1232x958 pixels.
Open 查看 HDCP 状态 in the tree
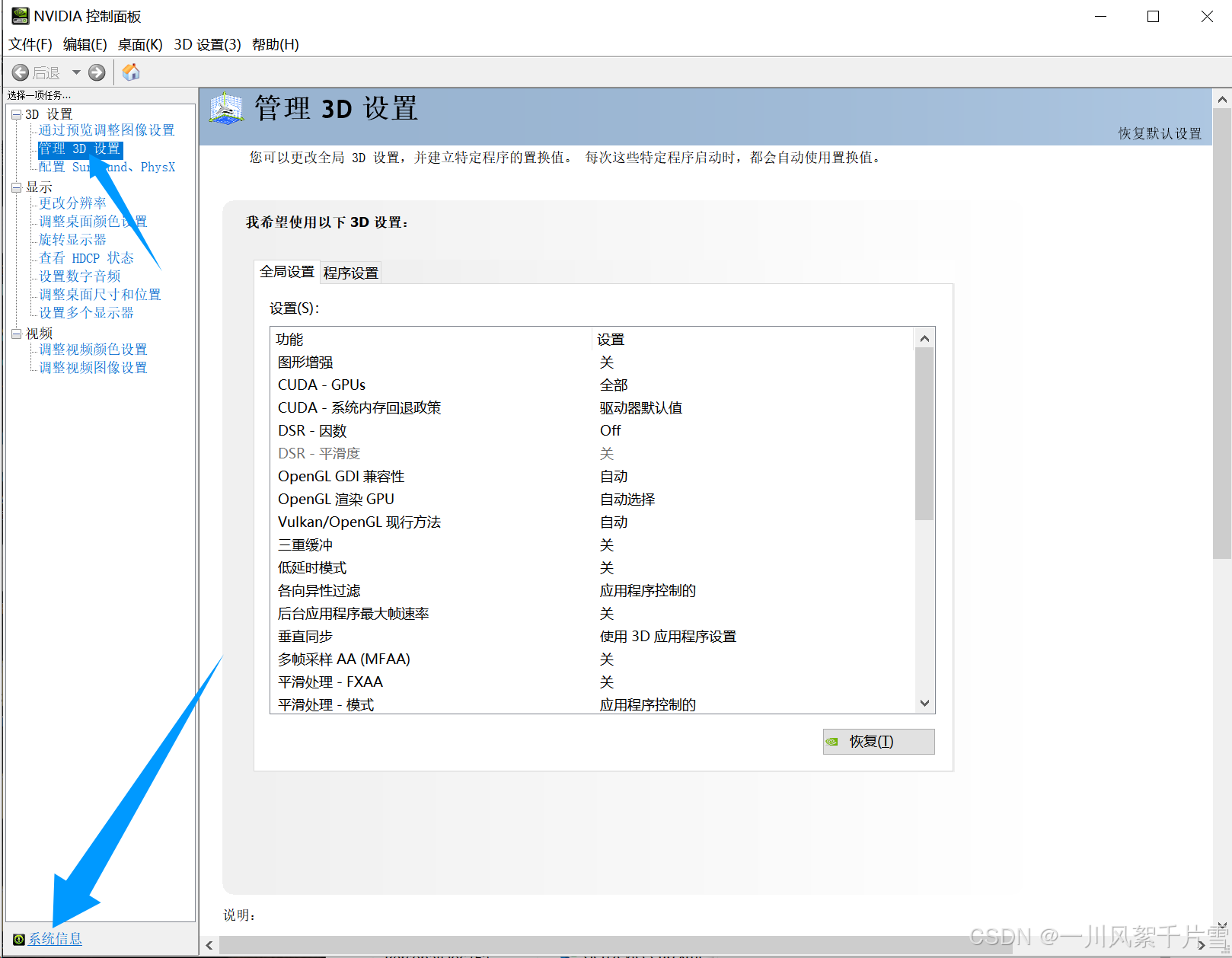click(x=86, y=258)
